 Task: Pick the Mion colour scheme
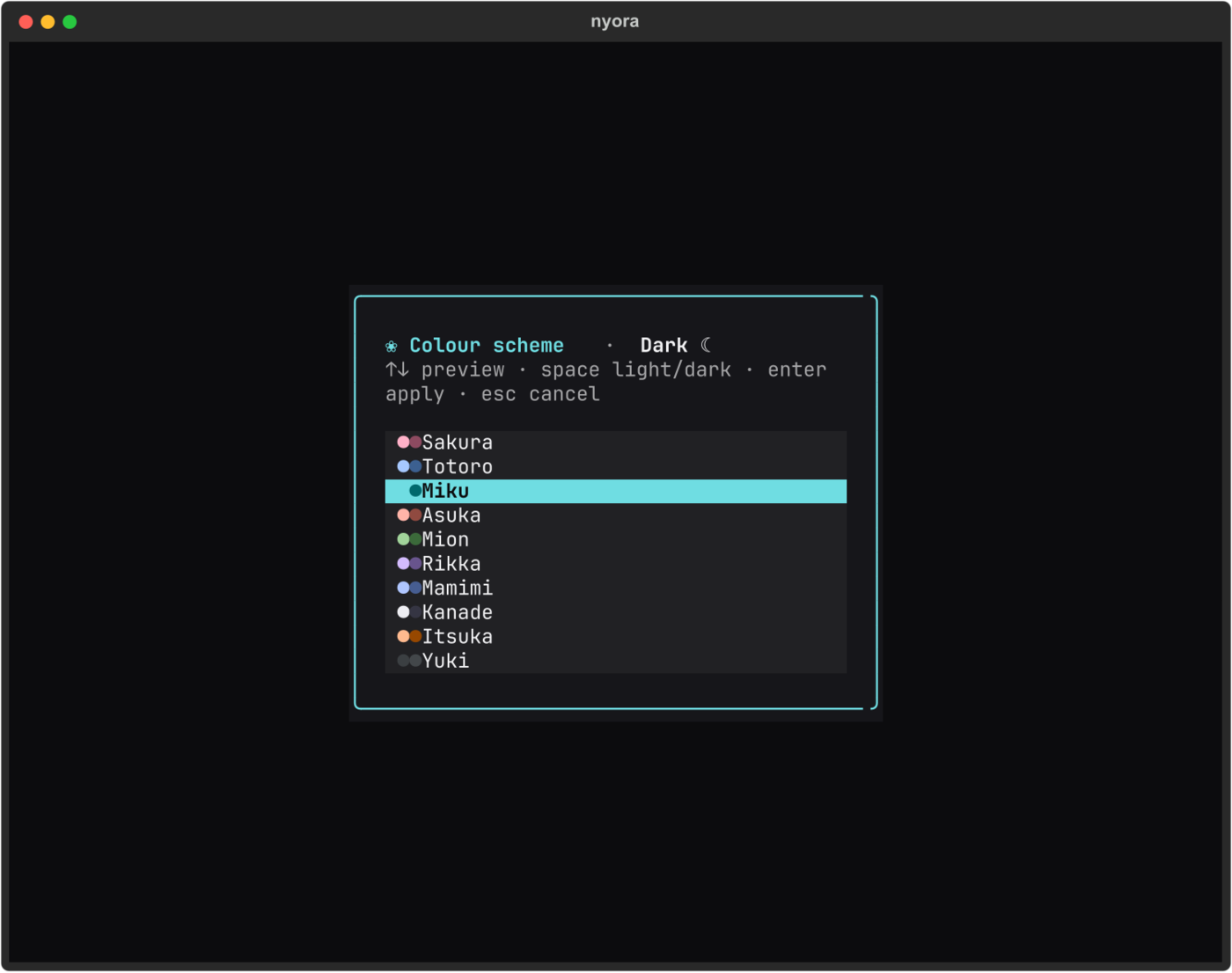click(x=615, y=539)
